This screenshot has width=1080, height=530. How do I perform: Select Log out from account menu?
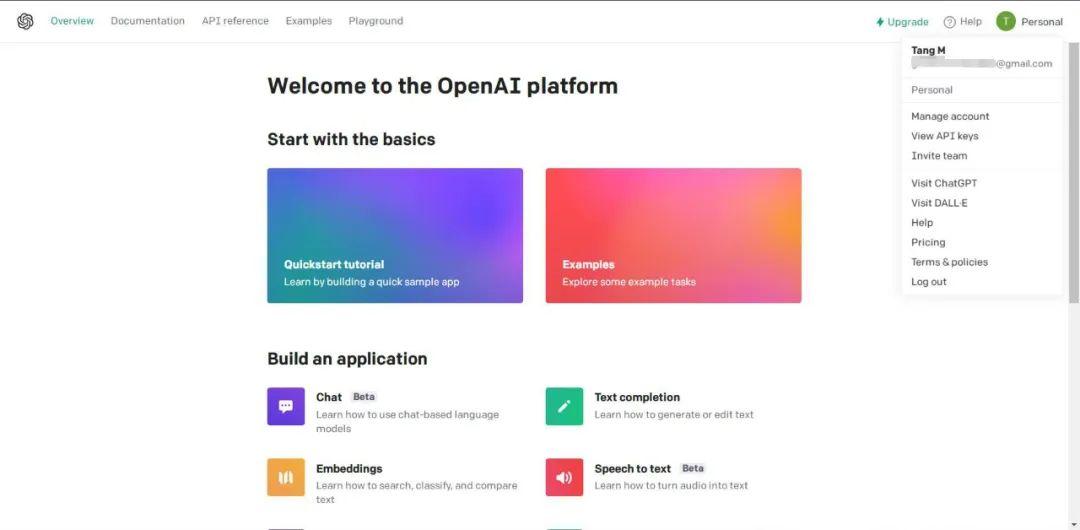[x=928, y=282]
